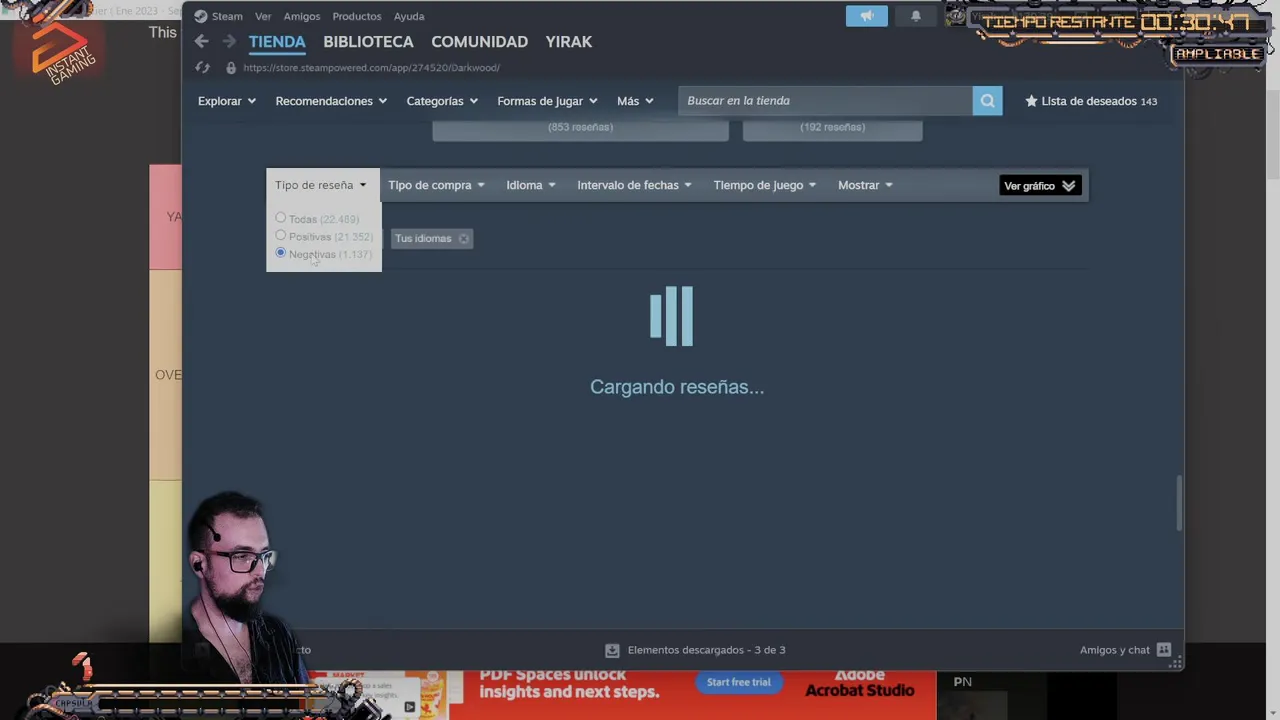
Task: Expand the Explorar store menu
Action: [x=227, y=101]
